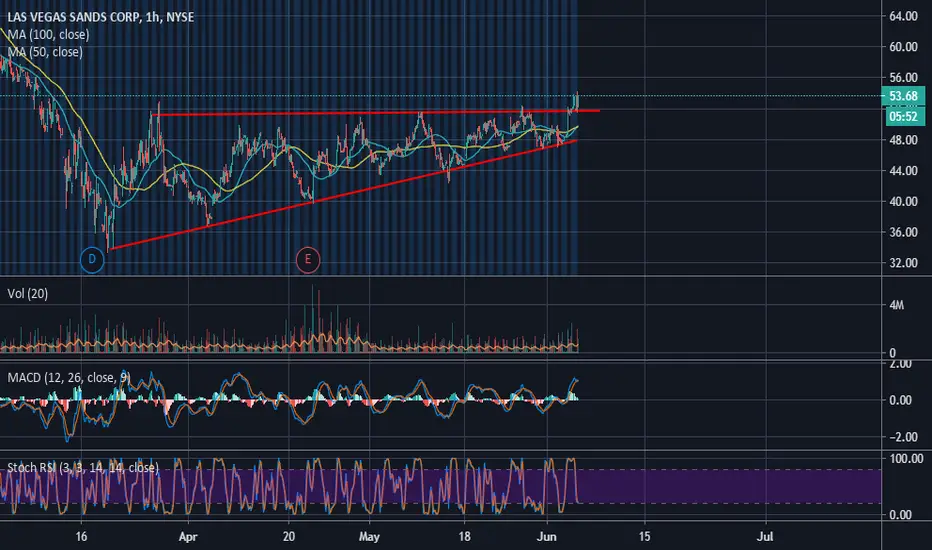Viewport: 932px width, 550px height.
Task: Click the 40.00 price axis label
Action: pos(903,202)
